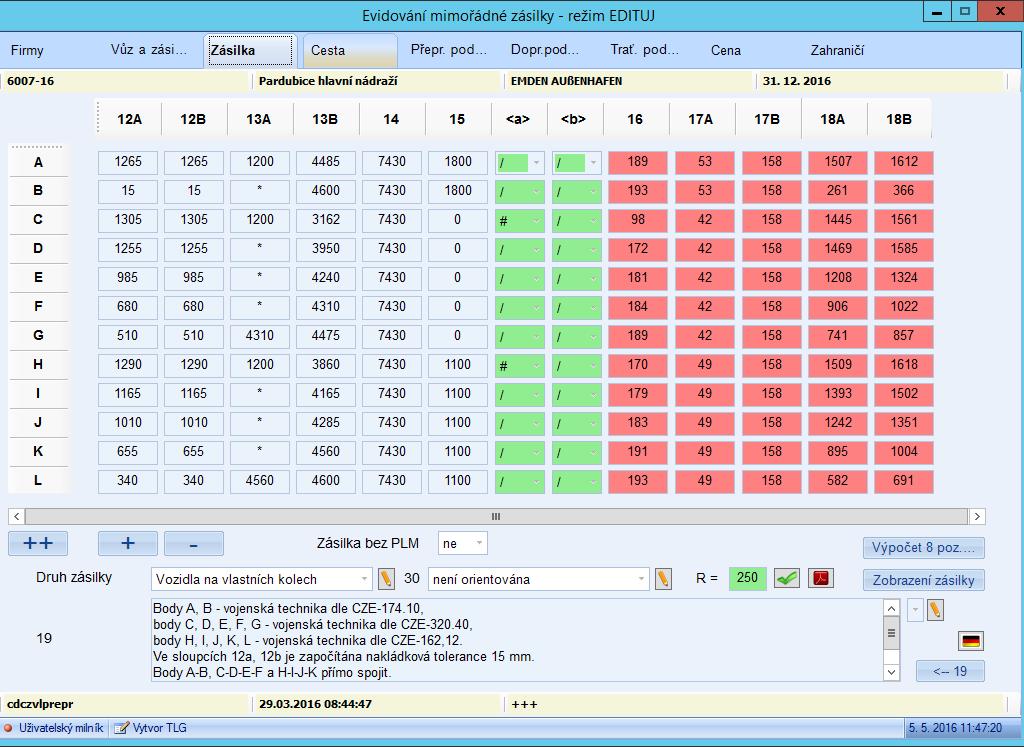The image size is (1024, 747).
Task: Open the small dropdown left of note pencil icon
Action: (916, 610)
